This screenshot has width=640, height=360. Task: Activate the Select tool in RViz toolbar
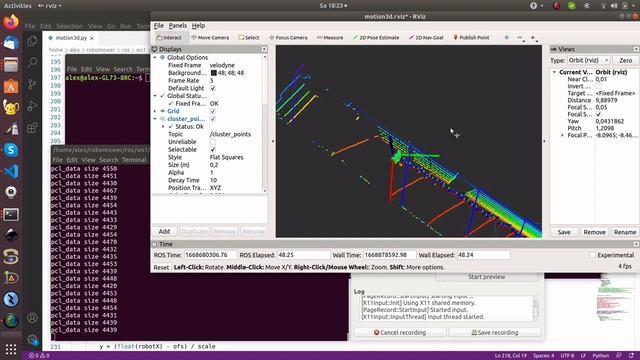point(249,38)
